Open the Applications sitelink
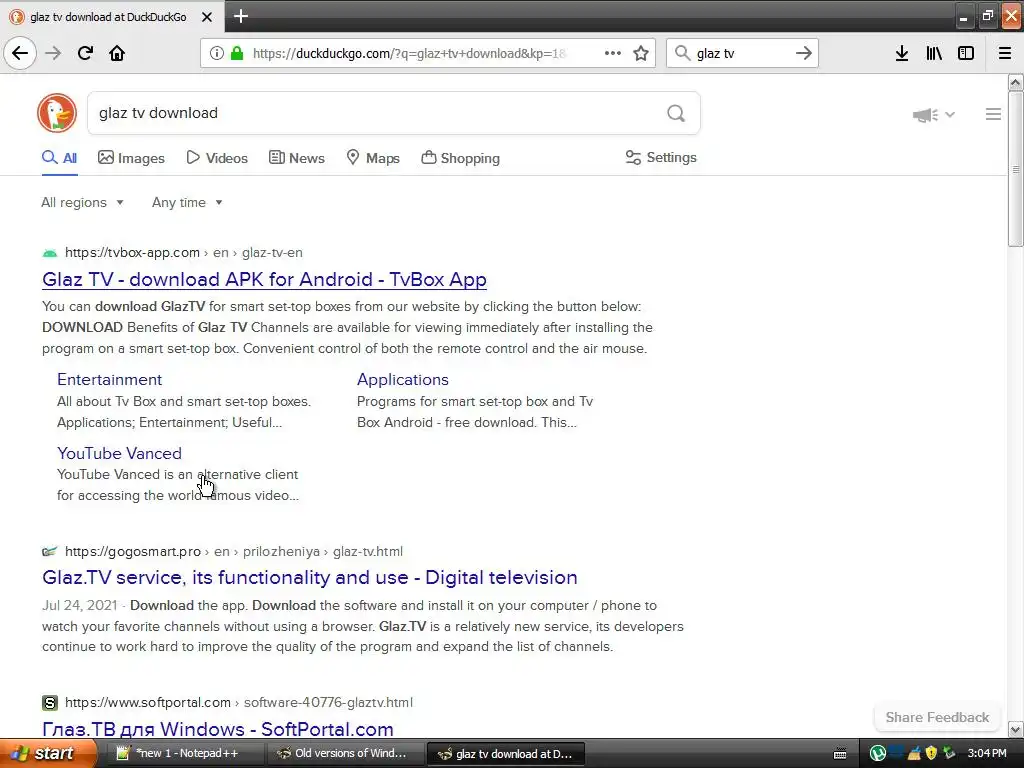Viewport: 1024px width, 768px height. [x=403, y=379]
